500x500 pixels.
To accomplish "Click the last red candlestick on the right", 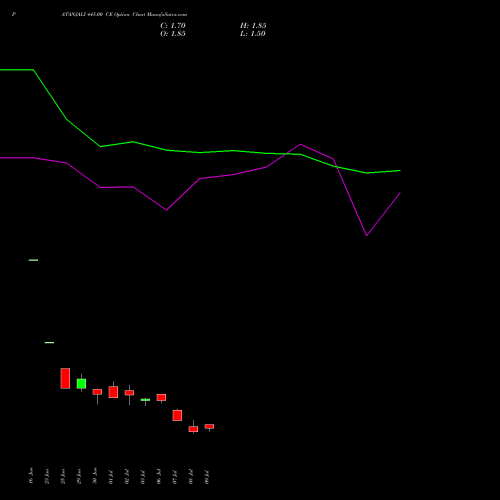I will coord(209,426).
